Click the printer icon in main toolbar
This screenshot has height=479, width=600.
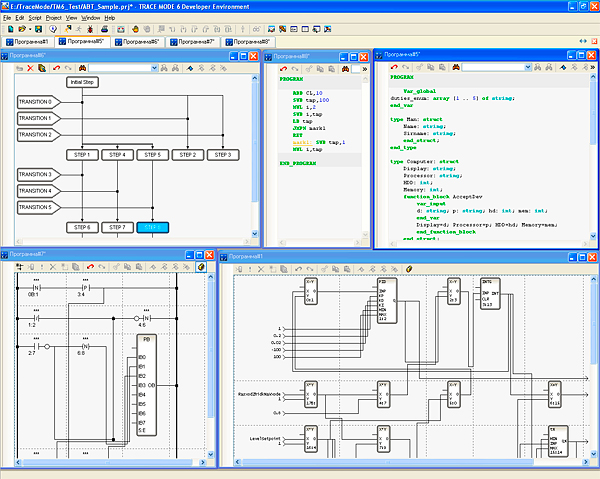coord(104,29)
